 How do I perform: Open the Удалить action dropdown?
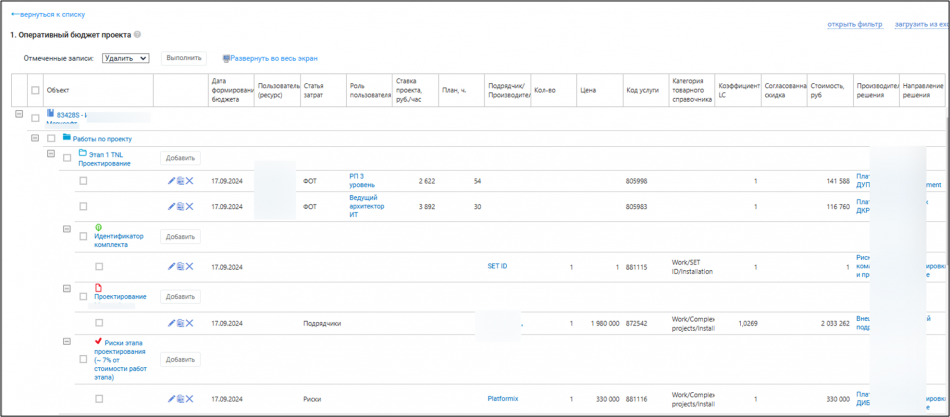click(126, 58)
